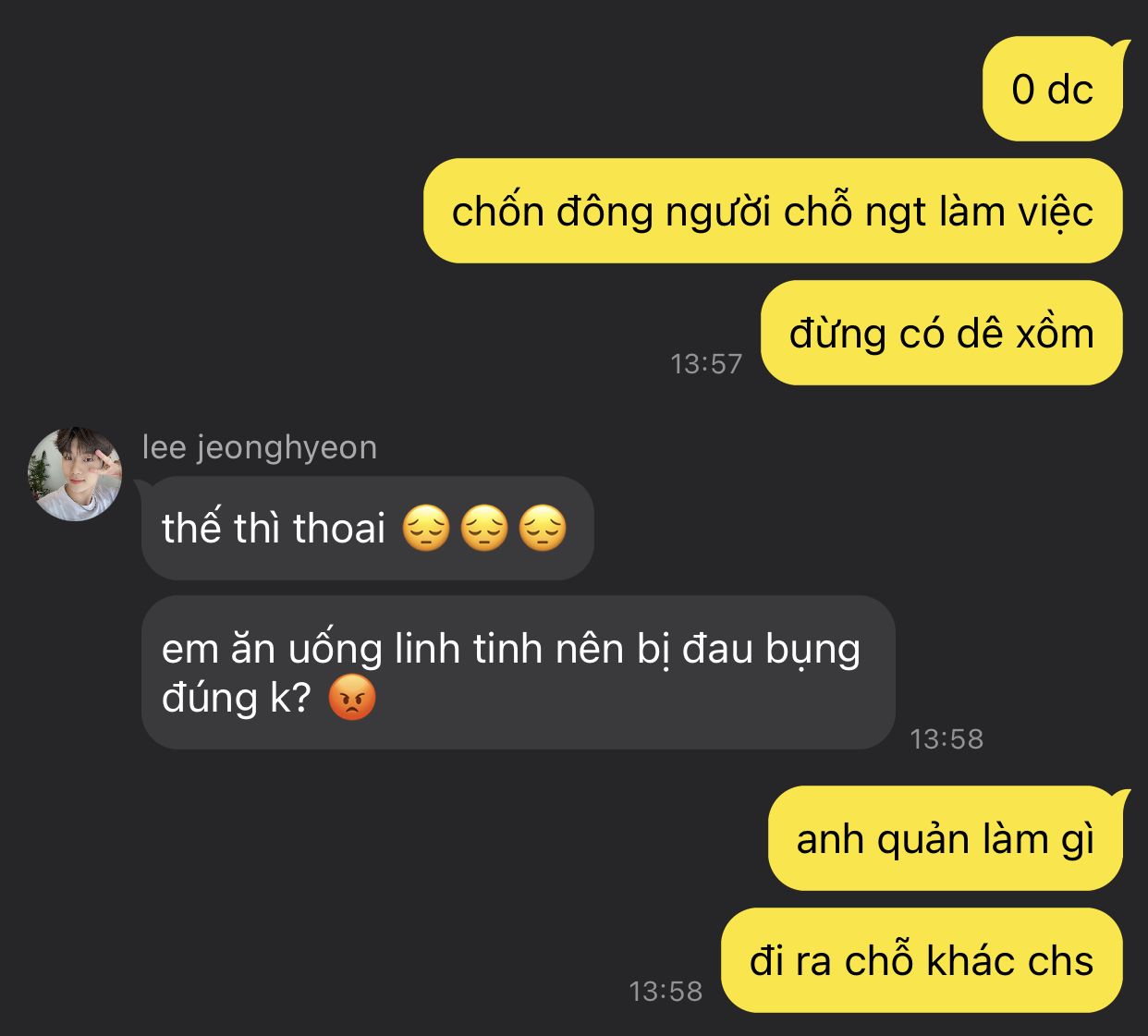This screenshot has width=1148, height=1036.
Task: Click the angry red face emoji
Action: (352, 698)
